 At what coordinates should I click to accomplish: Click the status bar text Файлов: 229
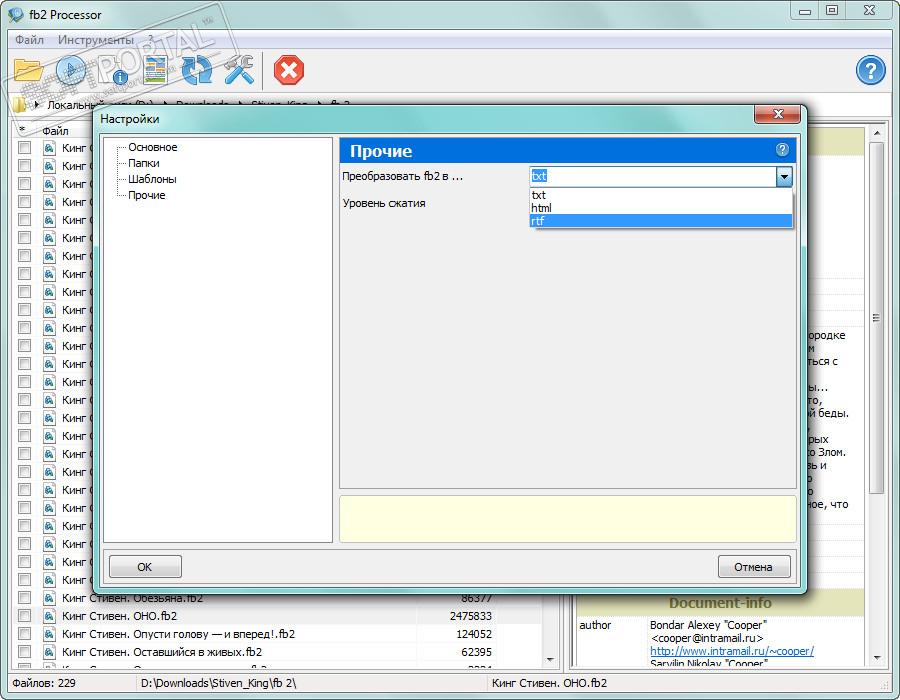click(x=44, y=683)
